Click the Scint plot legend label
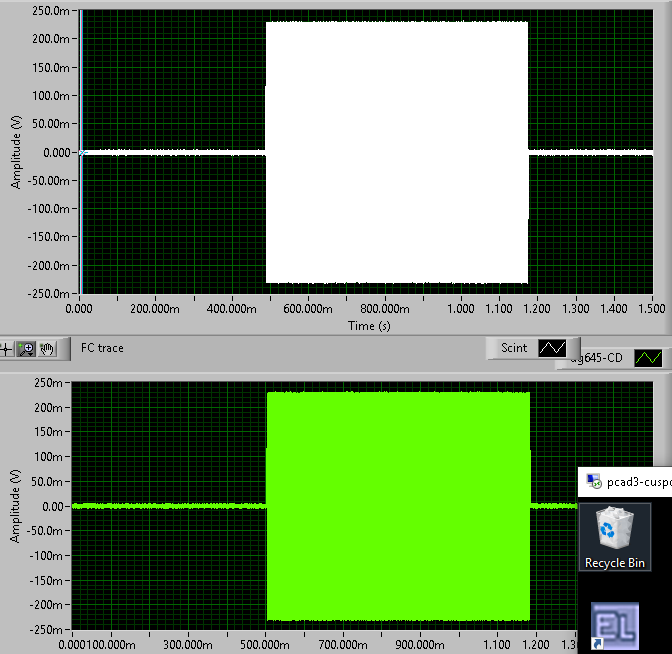 point(514,348)
